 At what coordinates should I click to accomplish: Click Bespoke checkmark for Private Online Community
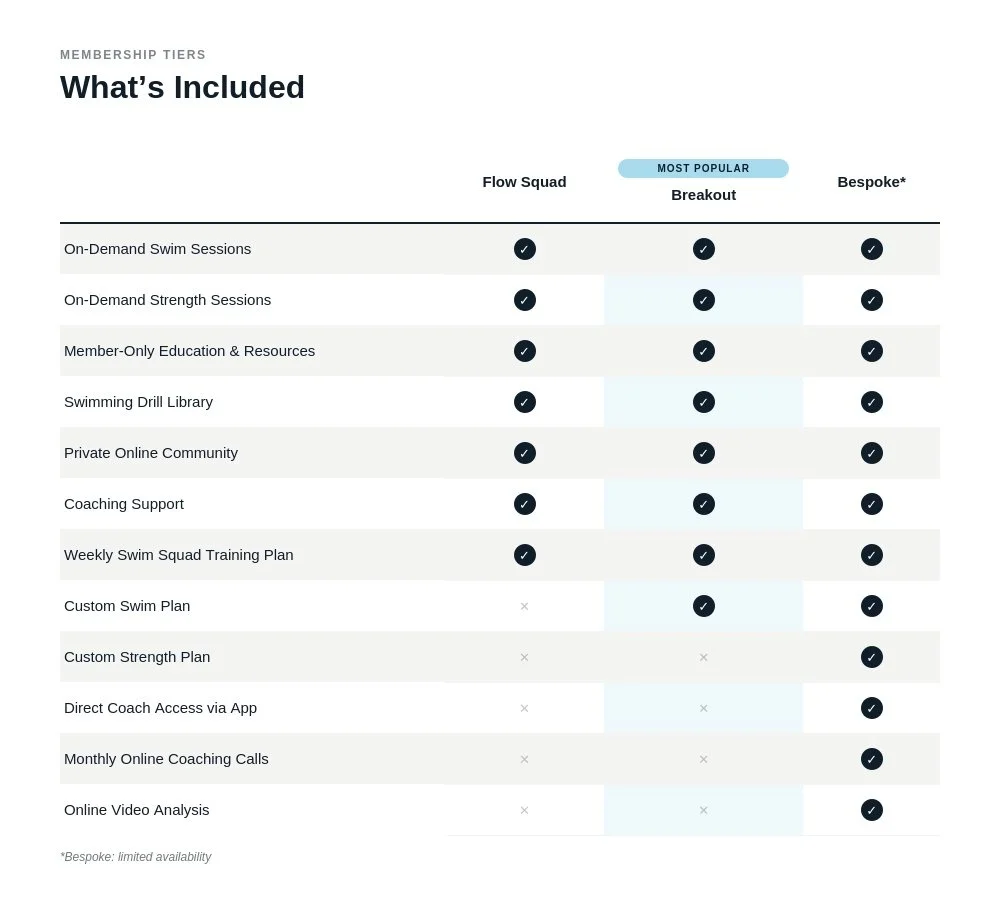point(871,453)
